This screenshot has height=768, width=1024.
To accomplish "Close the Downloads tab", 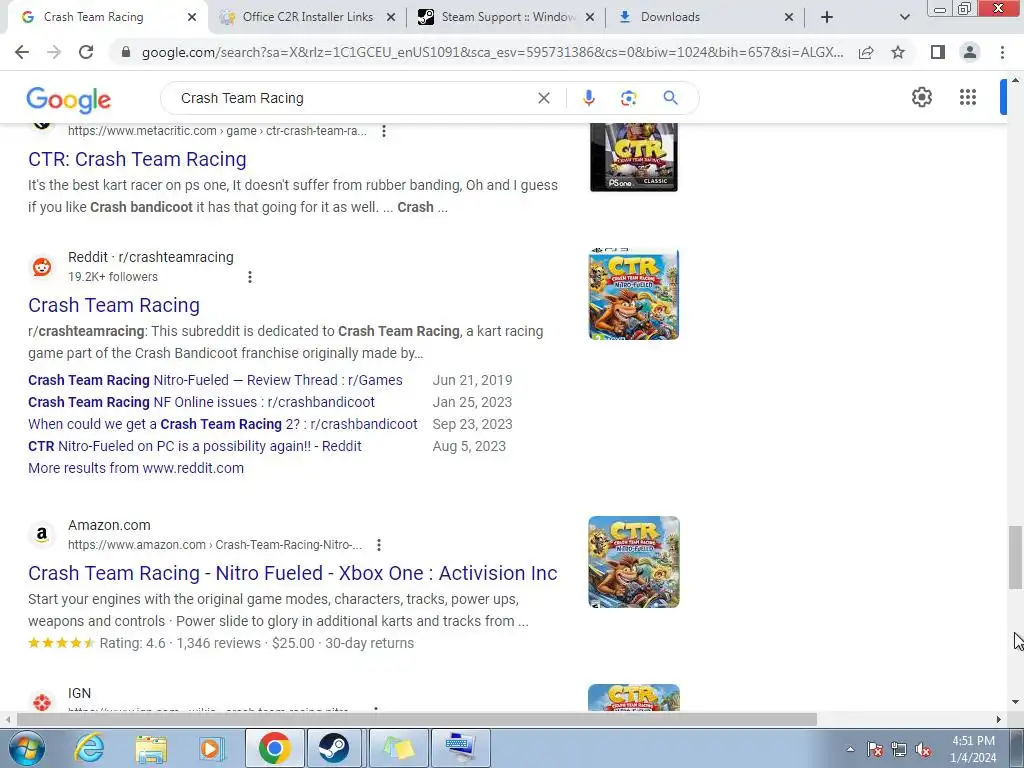I will 789,18.
